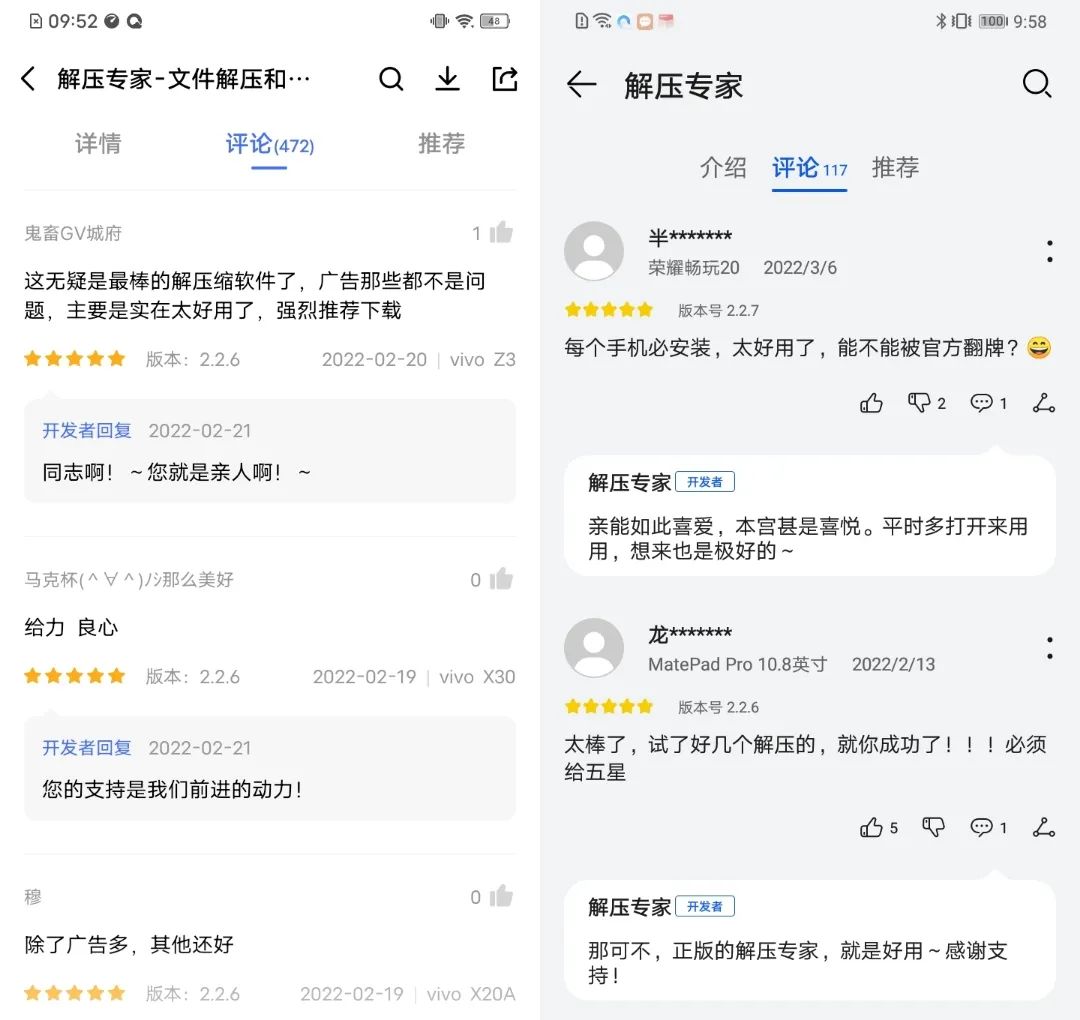This screenshot has height=1020, width=1080.
Task: Open the 开发者 badge next to 解压专家
Action: point(706,481)
